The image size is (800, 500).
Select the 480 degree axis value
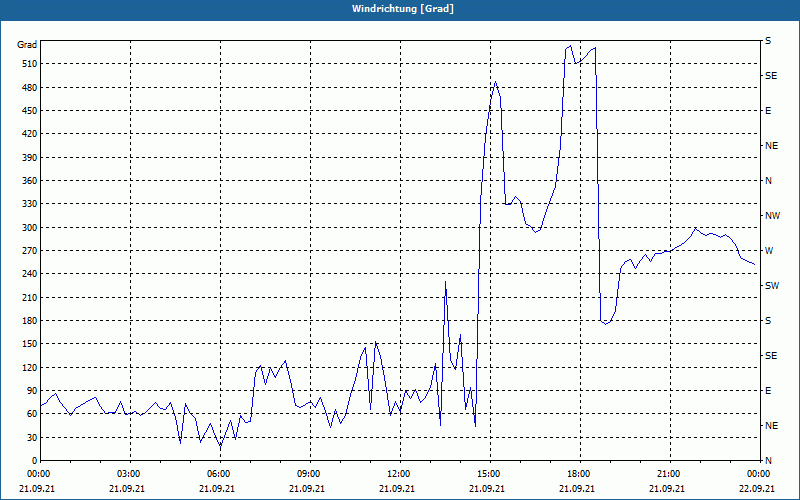[30, 88]
